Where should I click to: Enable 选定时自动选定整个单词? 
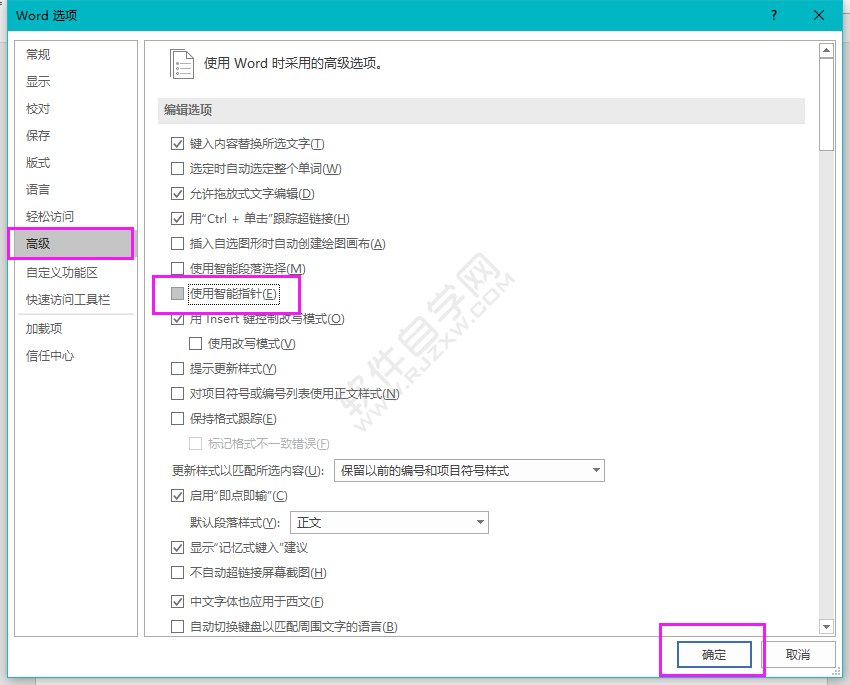coord(177,168)
